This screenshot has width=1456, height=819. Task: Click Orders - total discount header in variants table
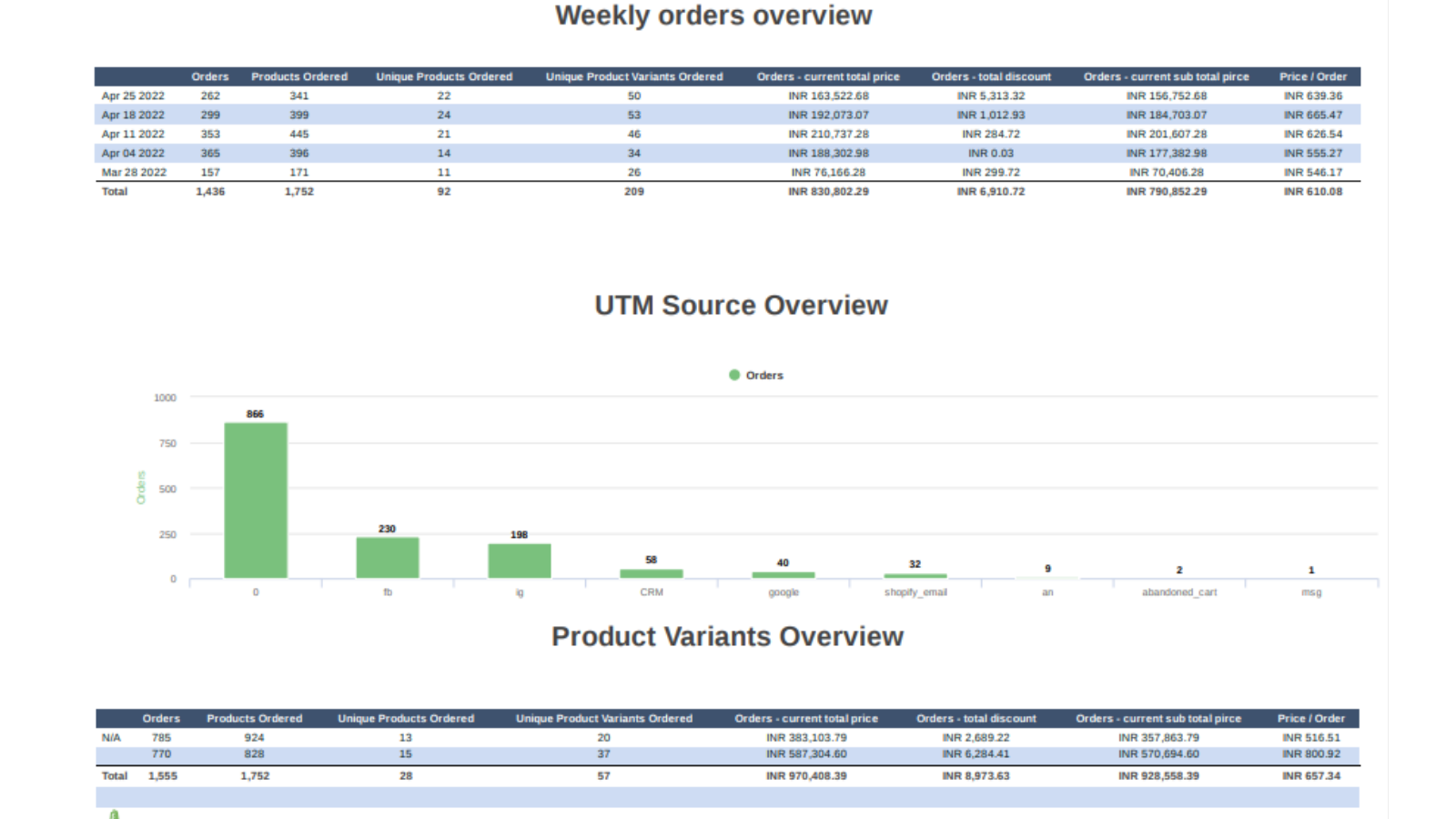976,718
